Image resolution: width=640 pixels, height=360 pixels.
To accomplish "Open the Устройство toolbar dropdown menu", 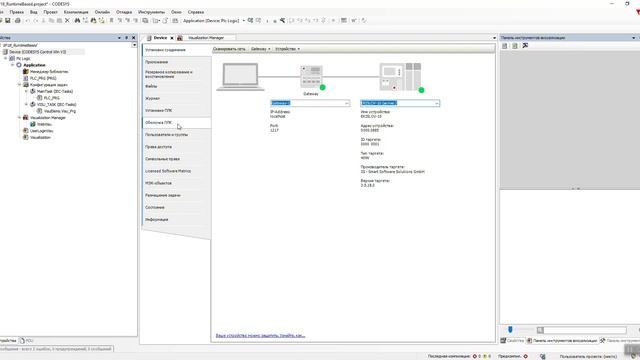I will tap(287, 49).
